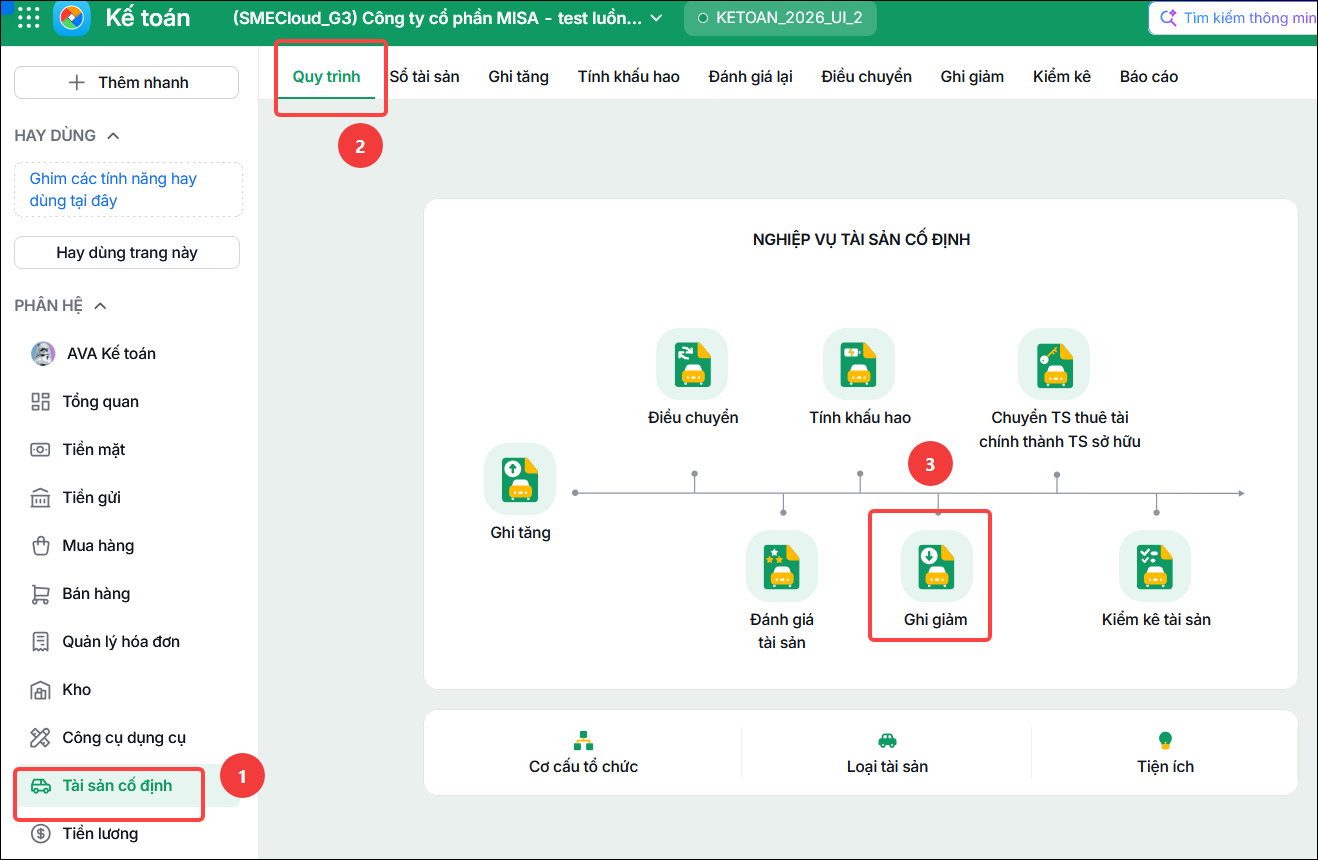The image size is (1318, 860).
Task: Click the Loại tài sản car icon
Action: point(887,740)
